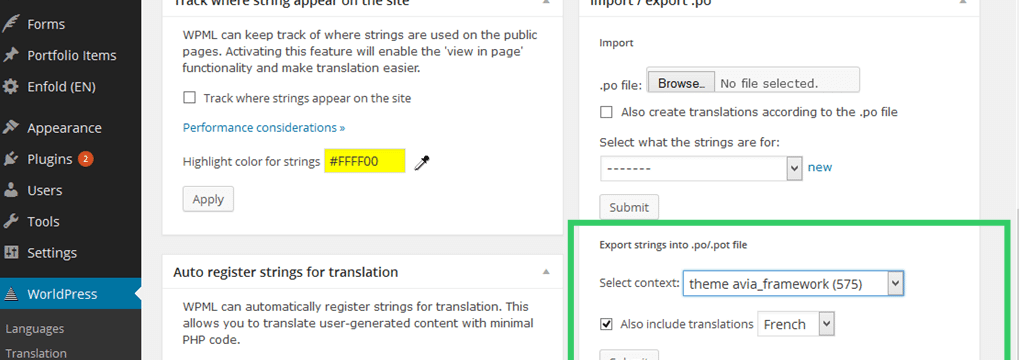Open Performance considerations link
Viewport: 1019px width, 360px height.
pos(264,127)
